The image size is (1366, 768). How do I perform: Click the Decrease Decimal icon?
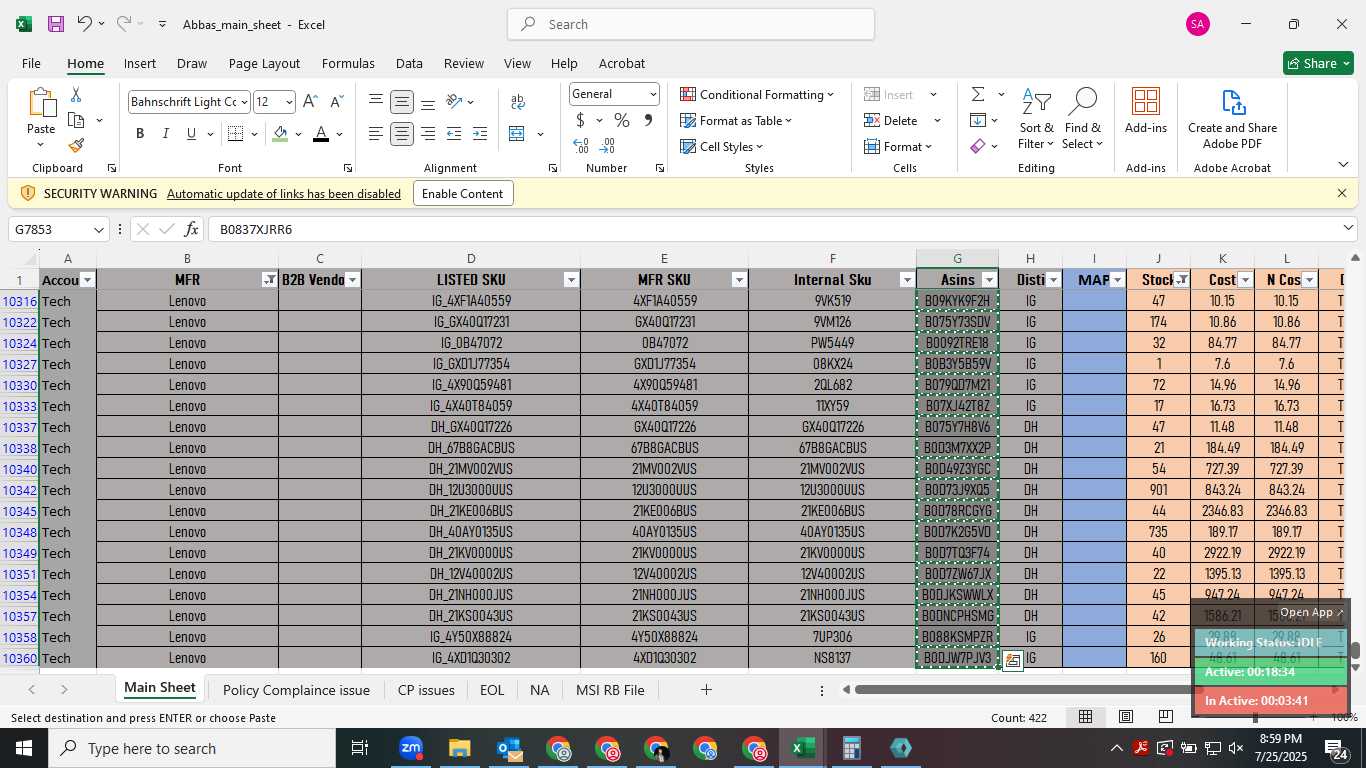(x=608, y=146)
